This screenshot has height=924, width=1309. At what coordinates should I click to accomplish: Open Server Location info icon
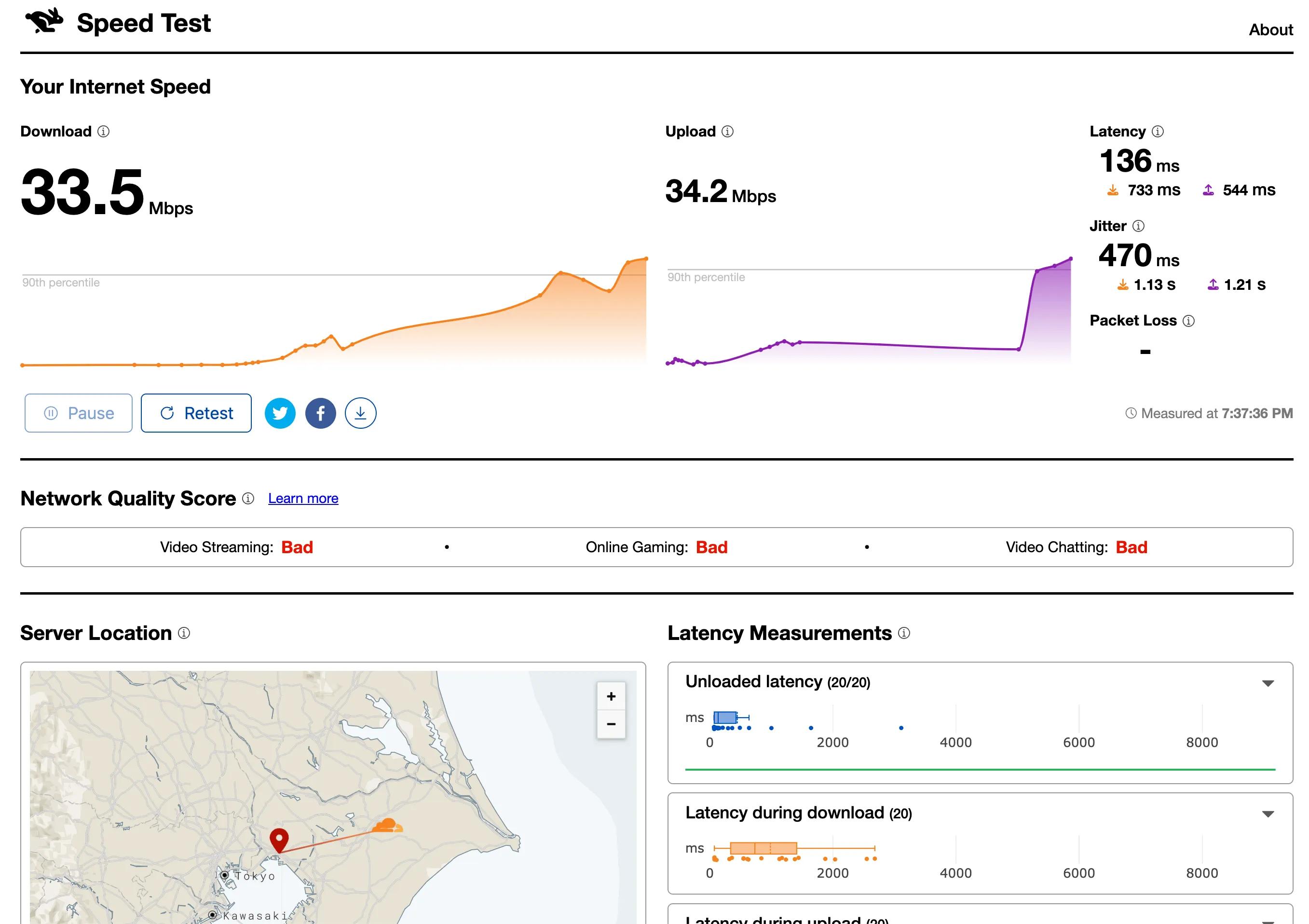tap(184, 633)
